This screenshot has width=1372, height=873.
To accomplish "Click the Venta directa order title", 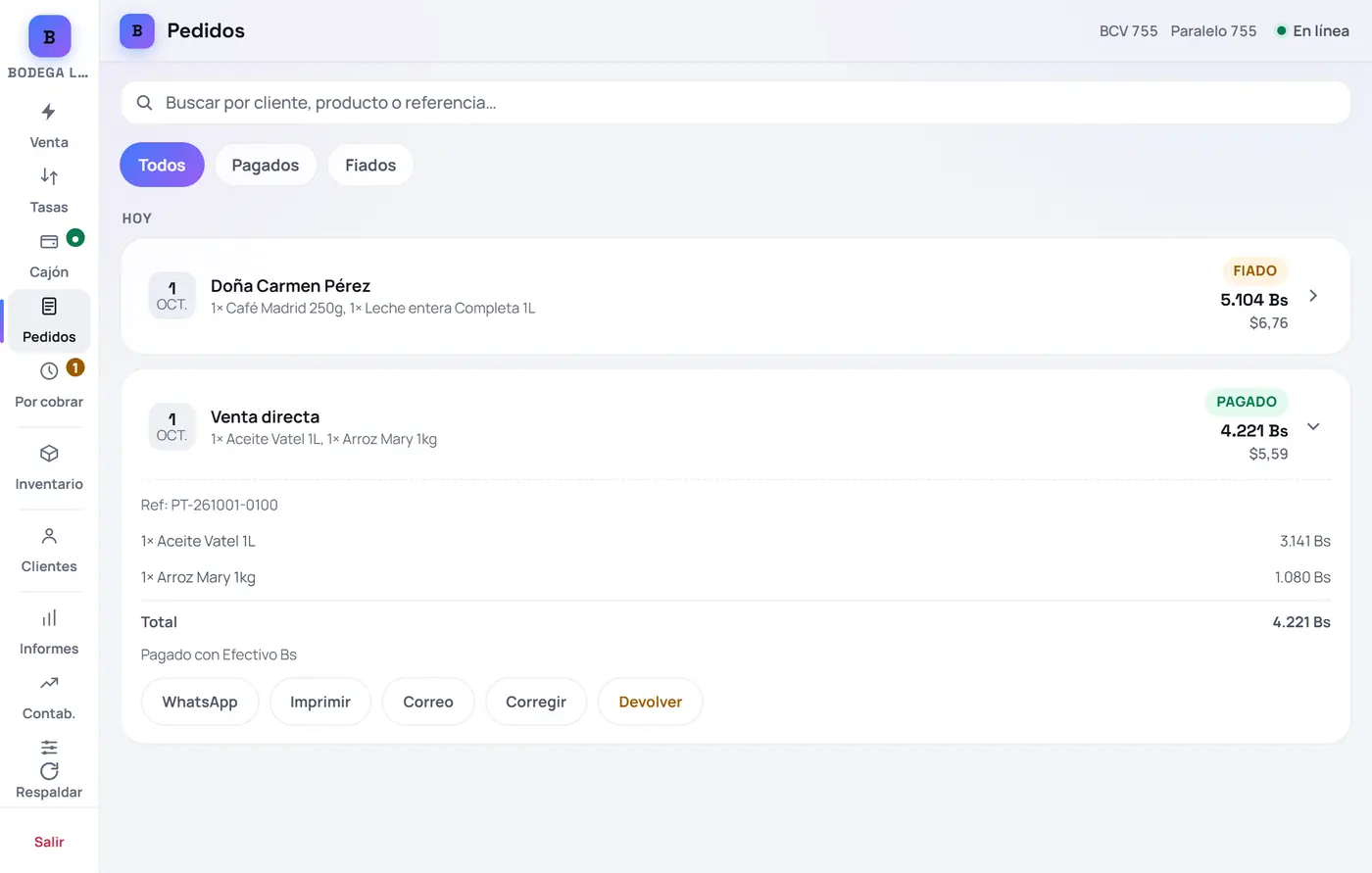I will click(265, 417).
